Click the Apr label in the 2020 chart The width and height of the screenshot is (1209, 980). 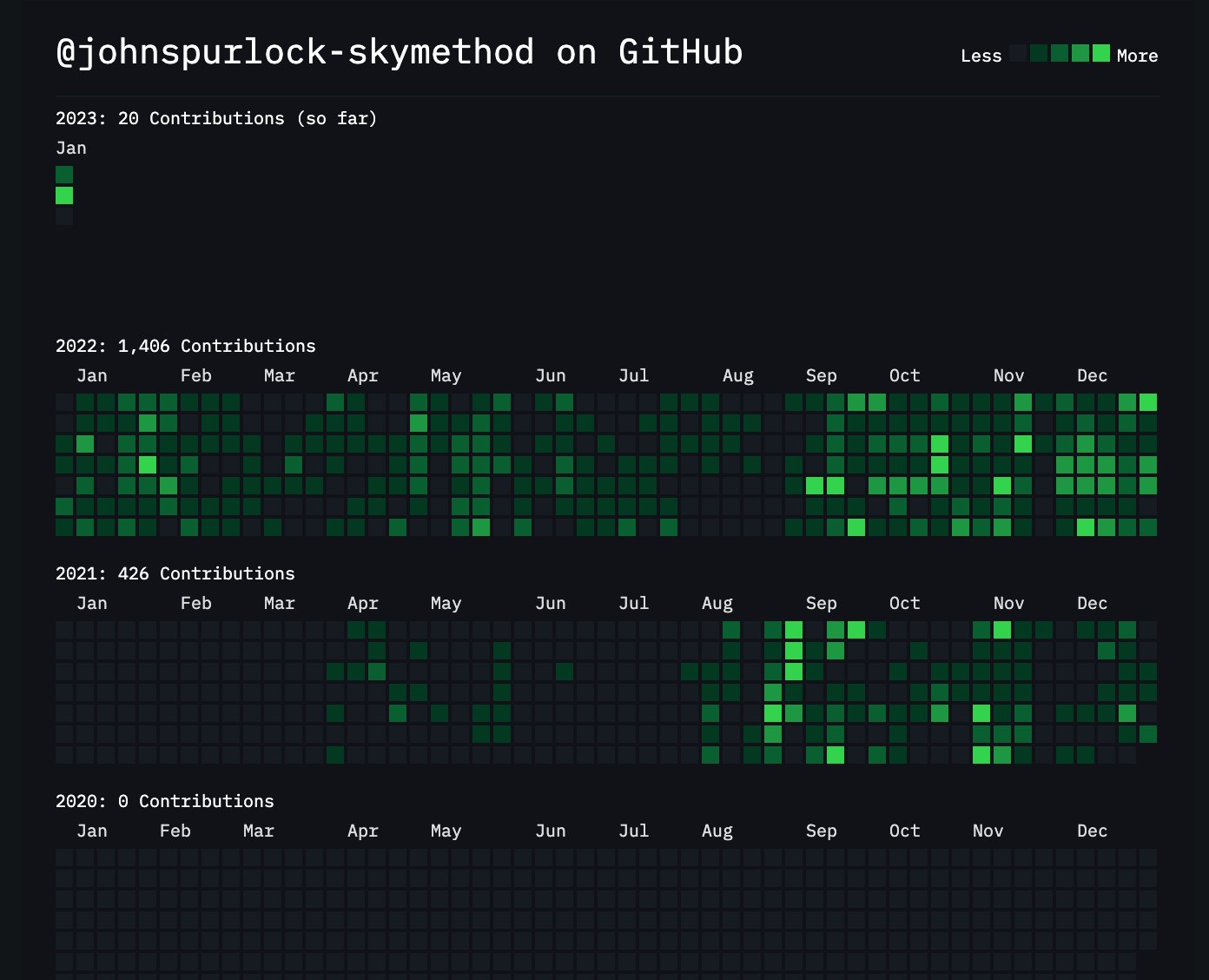[363, 831]
